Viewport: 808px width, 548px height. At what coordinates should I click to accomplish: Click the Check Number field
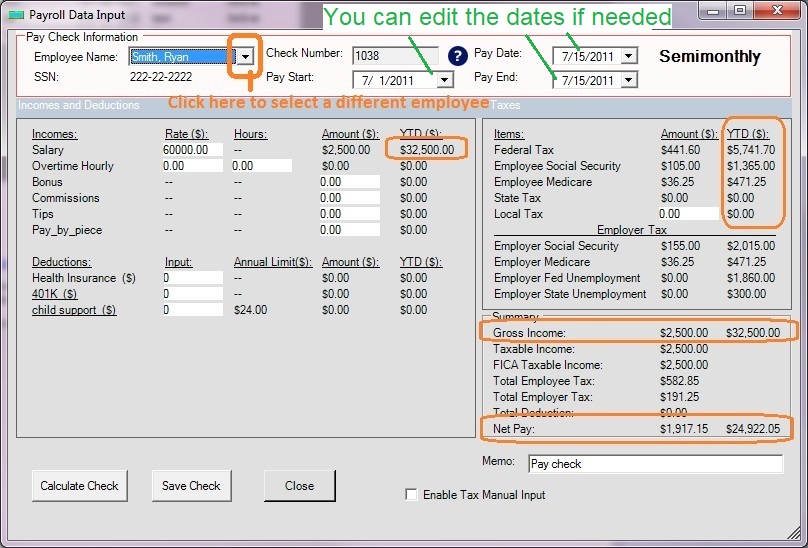[x=395, y=56]
